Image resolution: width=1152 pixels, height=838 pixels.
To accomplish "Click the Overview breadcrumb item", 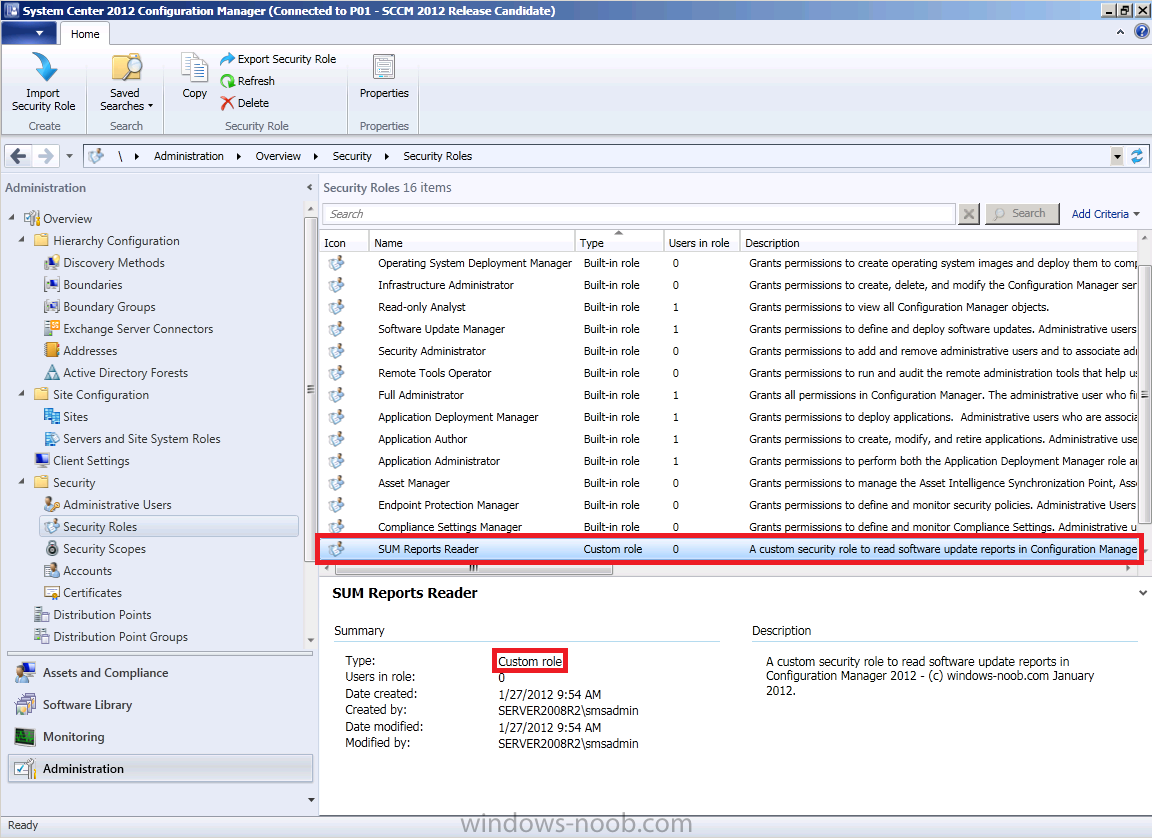I will click(x=278, y=156).
